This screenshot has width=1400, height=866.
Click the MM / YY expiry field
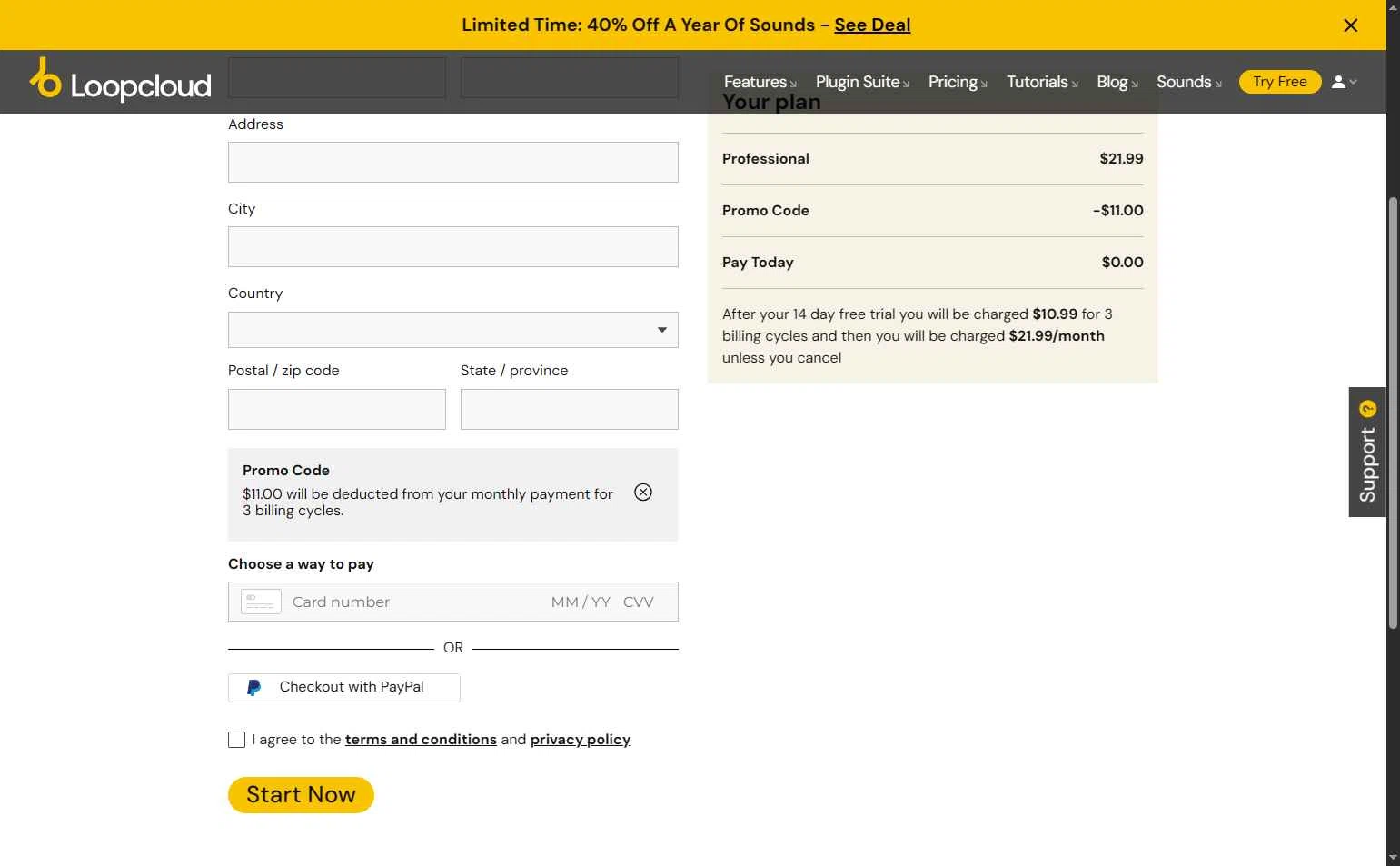pos(581,602)
